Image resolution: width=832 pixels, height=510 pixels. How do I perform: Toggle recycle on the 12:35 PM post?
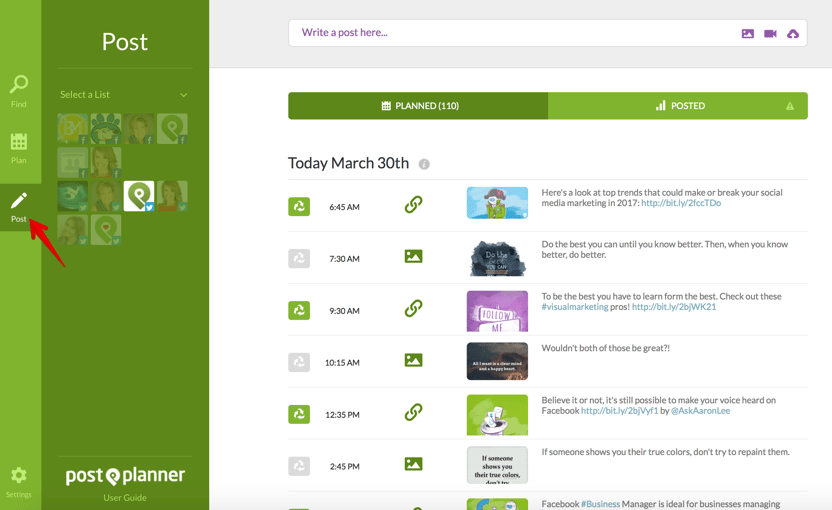tap(299, 414)
